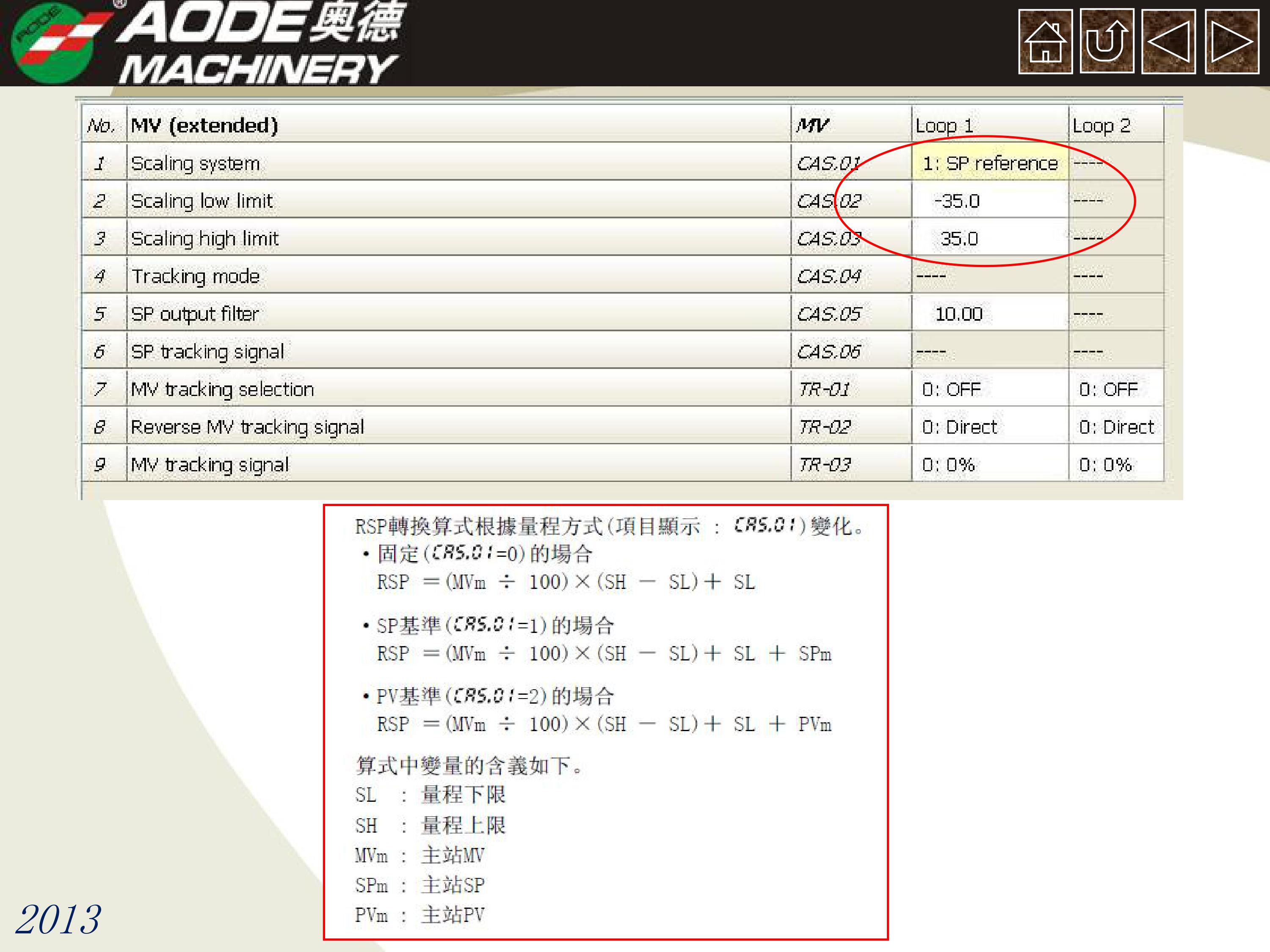Open Loop 1 MV tracking signal '0: 0%'
This screenshot has width=1270, height=952.
coord(990,464)
